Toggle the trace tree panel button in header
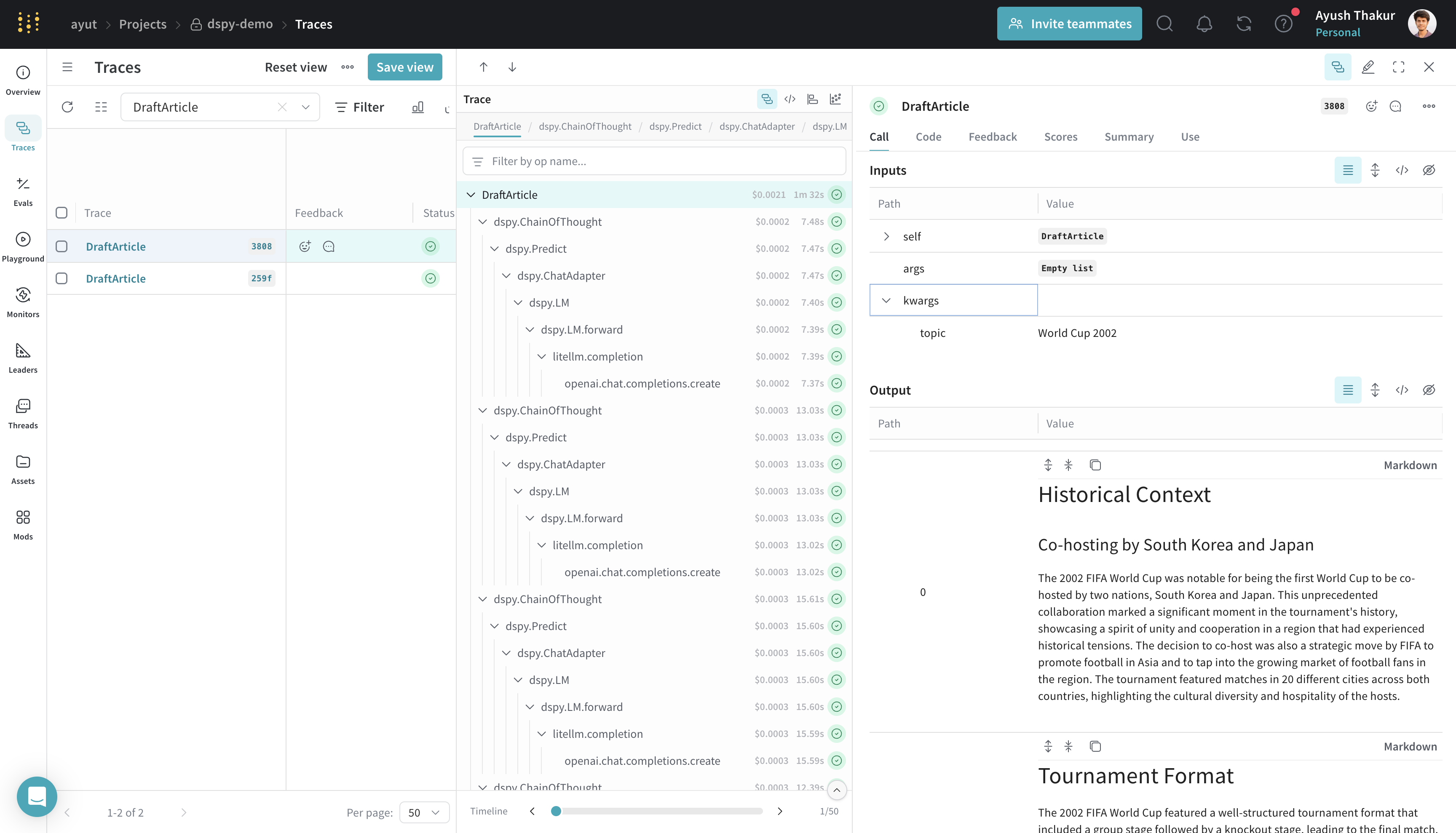1456x833 pixels. [x=1338, y=67]
